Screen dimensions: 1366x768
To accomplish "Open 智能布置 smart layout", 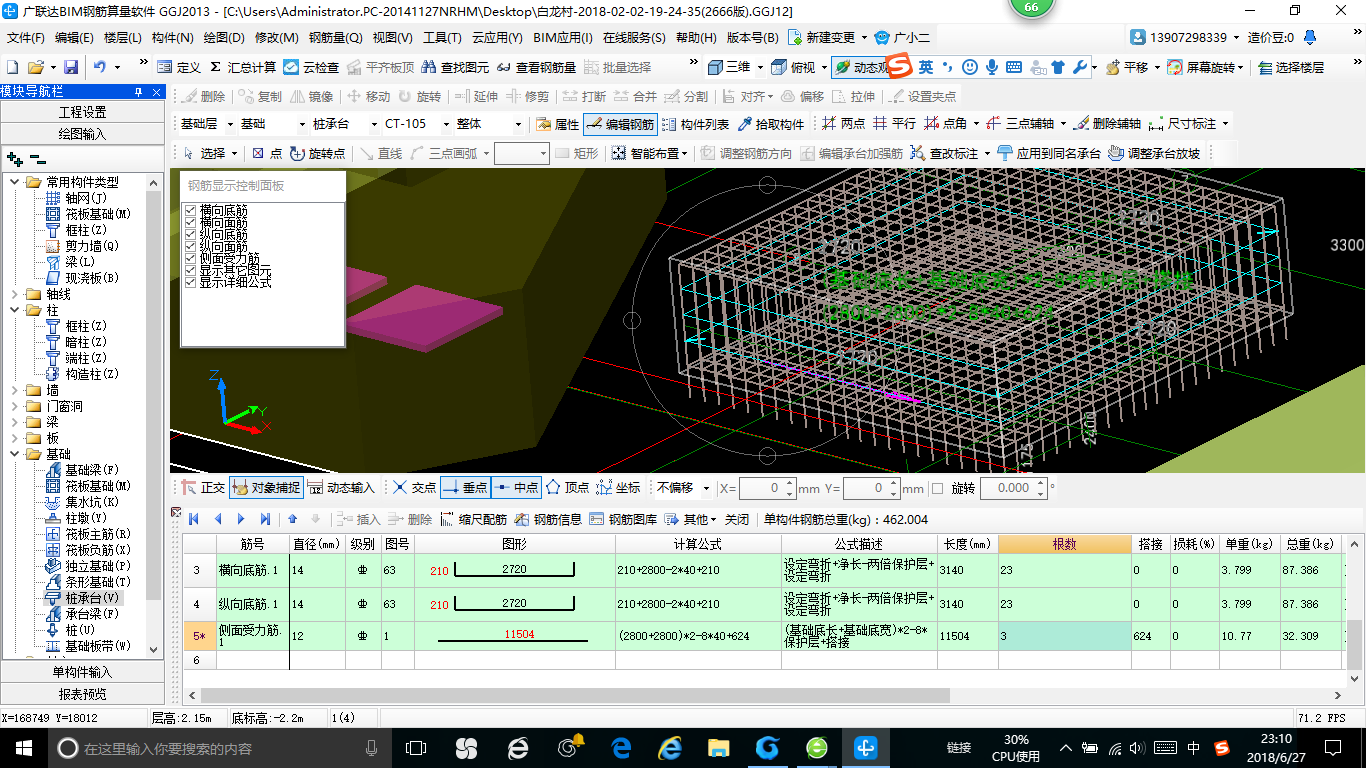I will (x=646, y=153).
